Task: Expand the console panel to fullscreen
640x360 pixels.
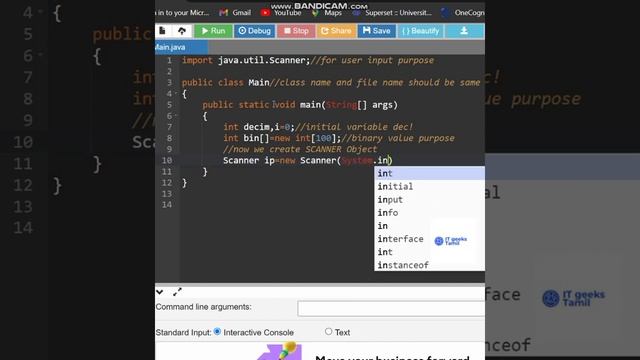Action: tap(177, 292)
